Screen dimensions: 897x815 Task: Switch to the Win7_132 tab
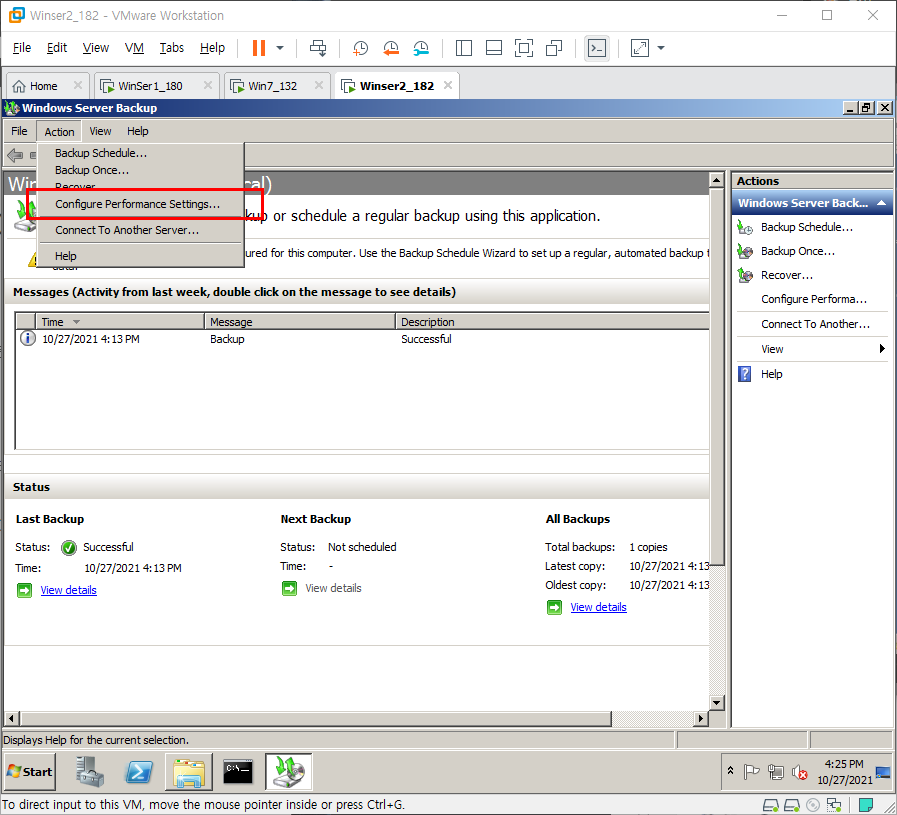coord(271,86)
